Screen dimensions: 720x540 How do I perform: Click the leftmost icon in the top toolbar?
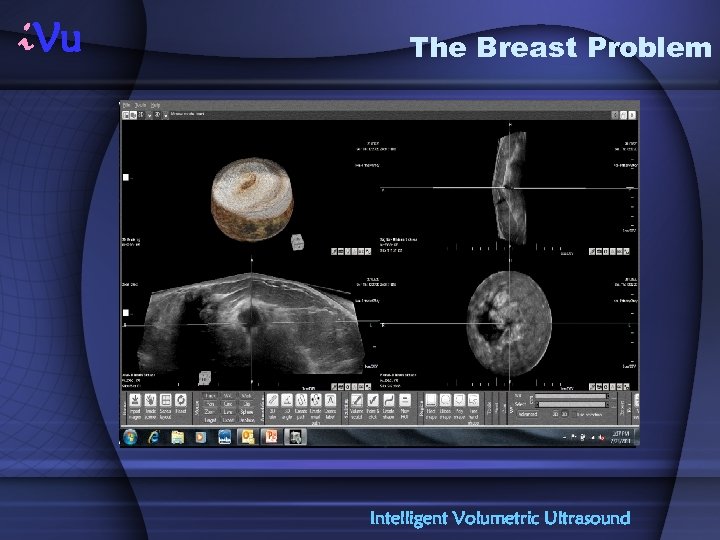[125, 115]
